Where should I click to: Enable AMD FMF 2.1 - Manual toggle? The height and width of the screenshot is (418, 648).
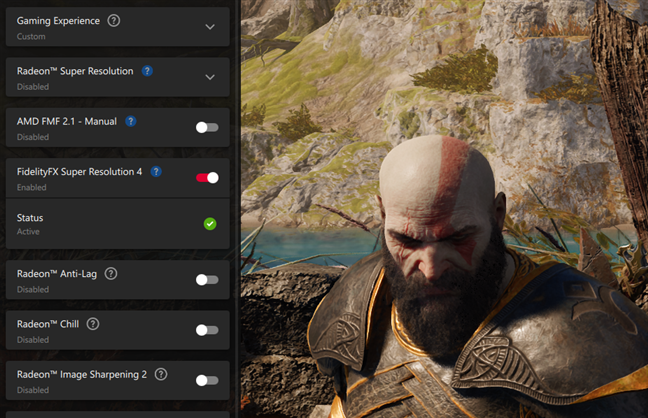click(207, 127)
